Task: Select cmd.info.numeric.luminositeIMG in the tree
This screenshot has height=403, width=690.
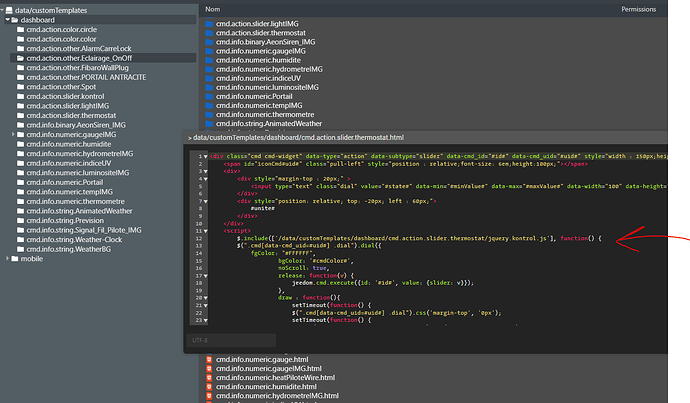Action: [78, 172]
